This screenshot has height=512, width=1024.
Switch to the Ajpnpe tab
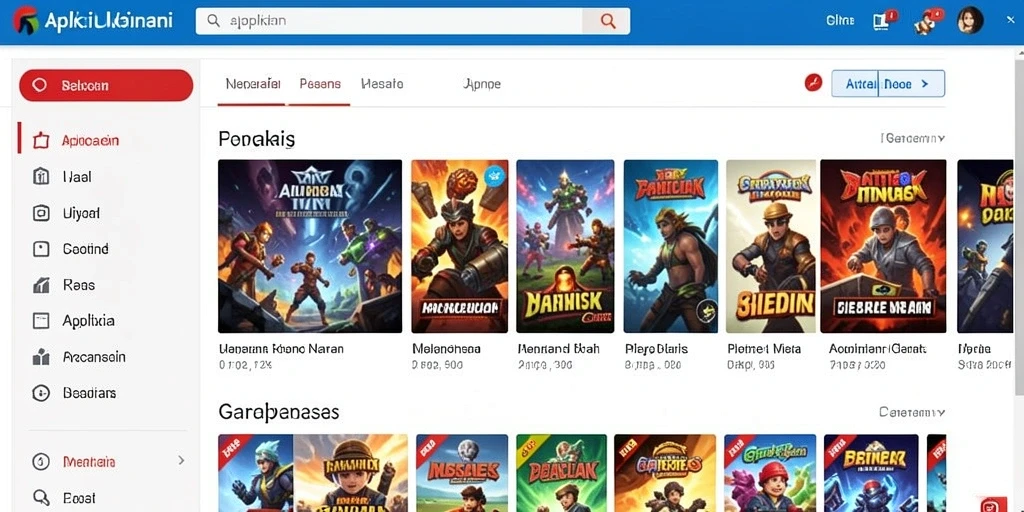481,84
